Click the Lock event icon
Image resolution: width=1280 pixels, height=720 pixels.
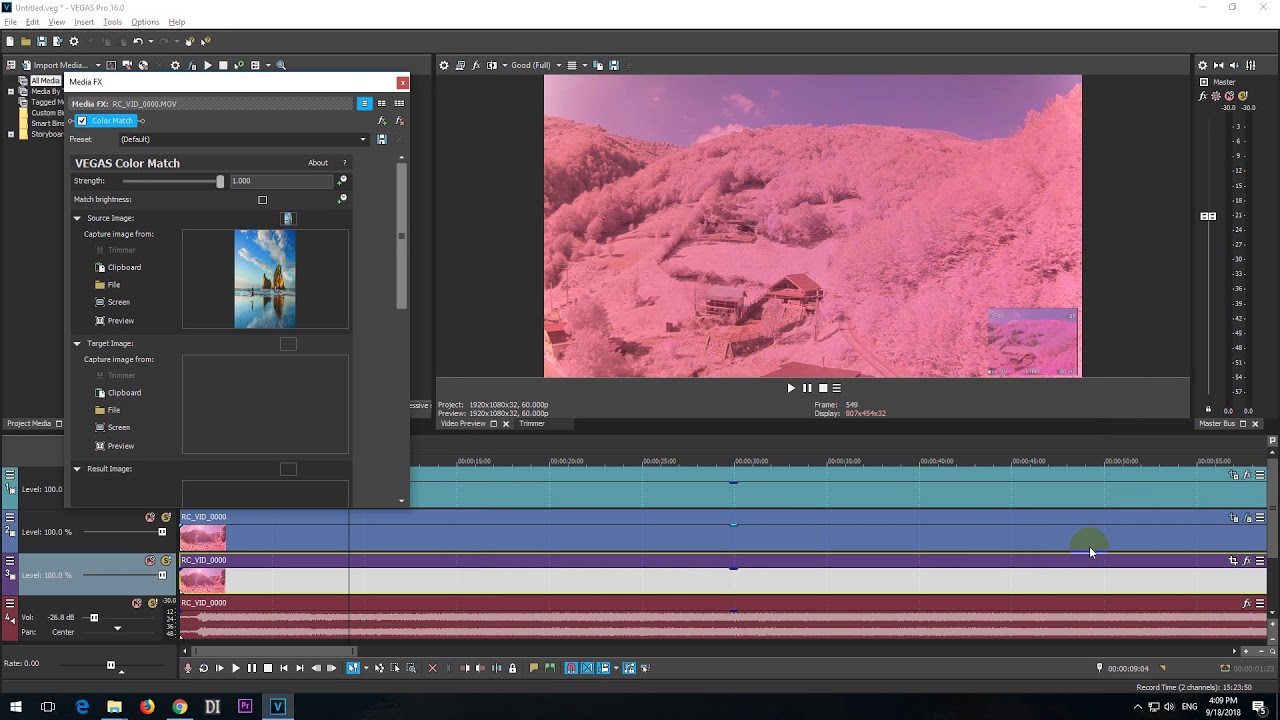pos(513,668)
